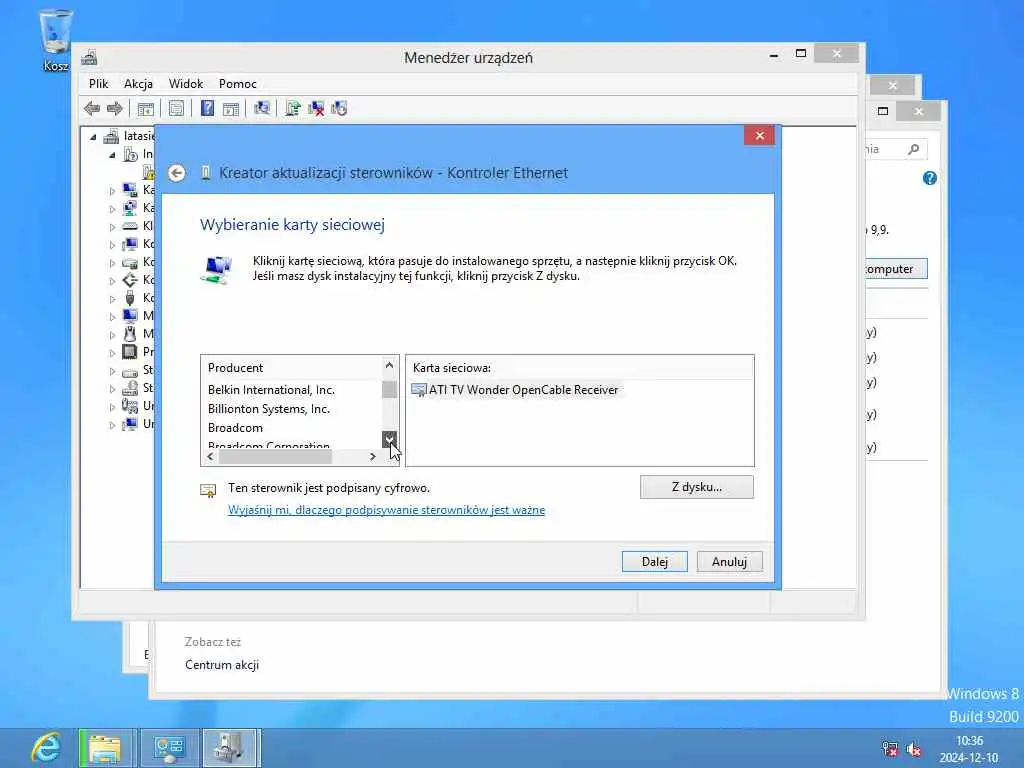Go back in the driver update wizard

tap(176, 173)
